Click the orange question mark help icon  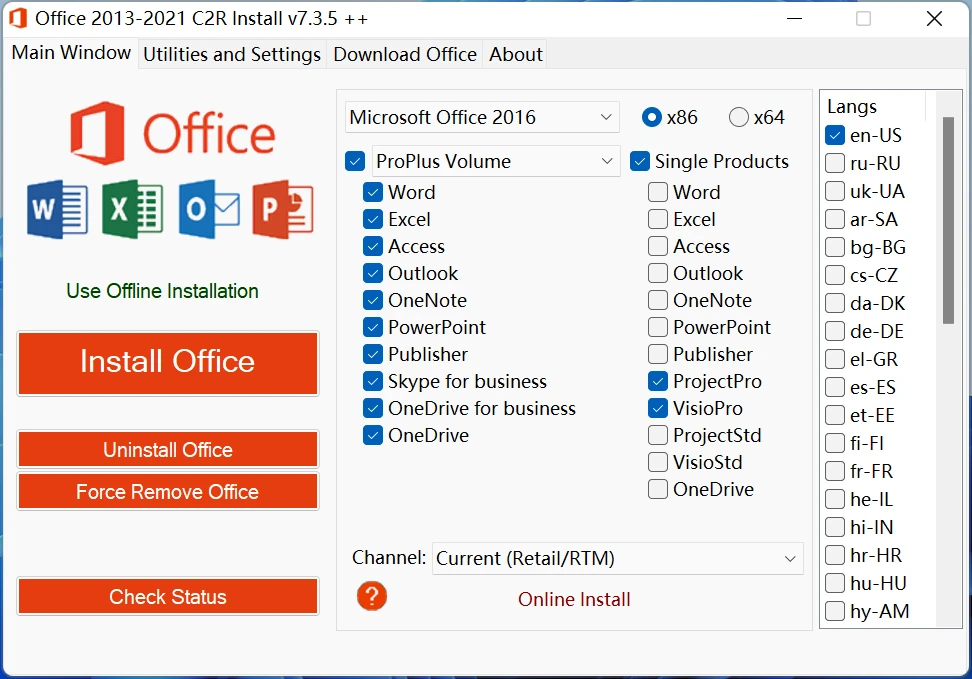372,596
